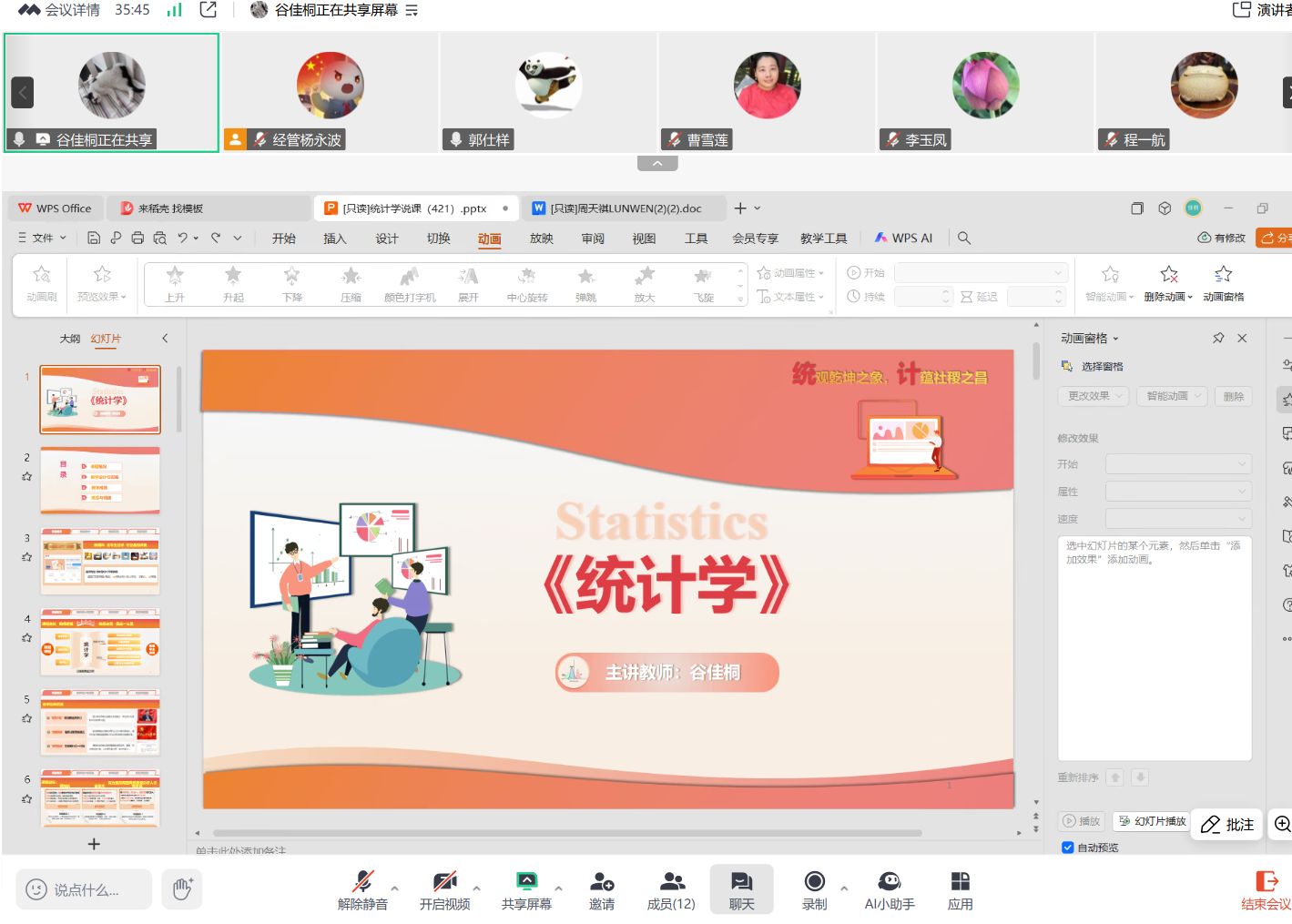Open the 文件 menu dropdown
The width and height of the screenshot is (1292, 924).
[43, 238]
